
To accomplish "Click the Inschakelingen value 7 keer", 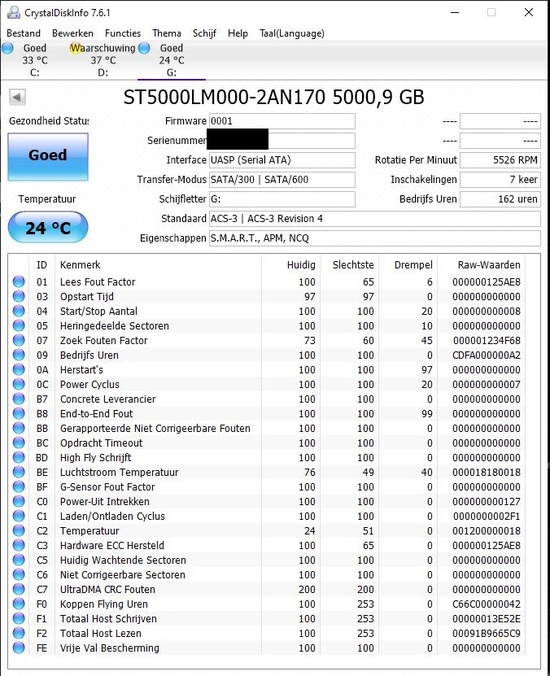I will click(x=500, y=179).
